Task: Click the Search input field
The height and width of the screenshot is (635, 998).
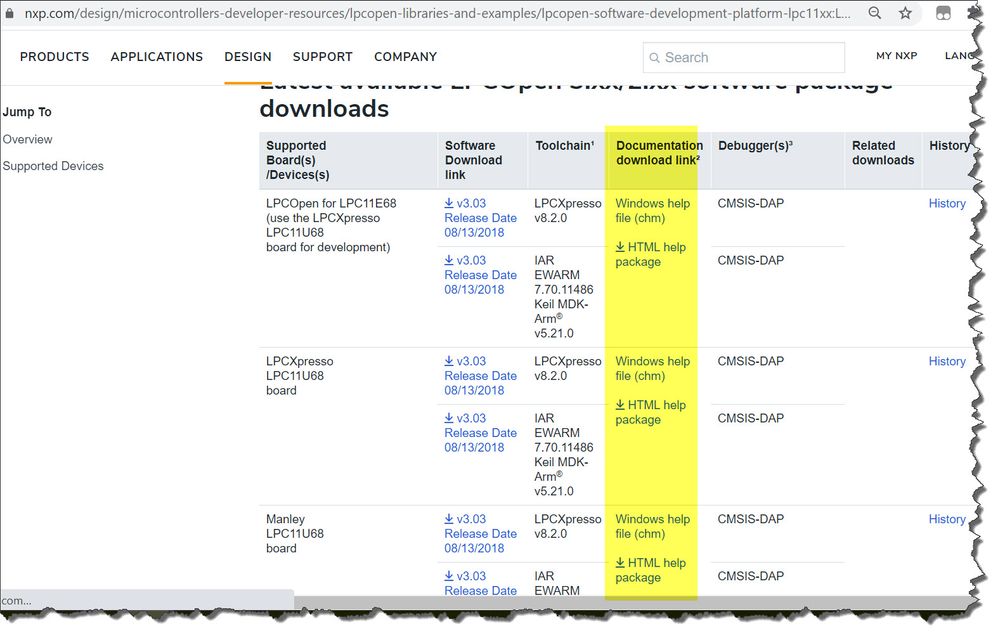Action: pyautogui.click(x=743, y=57)
